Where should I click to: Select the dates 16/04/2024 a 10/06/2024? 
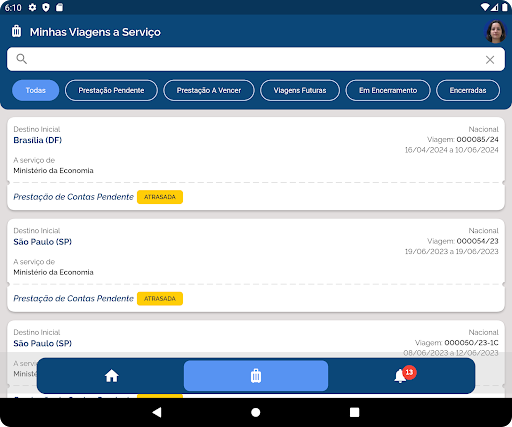(x=451, y=150)
